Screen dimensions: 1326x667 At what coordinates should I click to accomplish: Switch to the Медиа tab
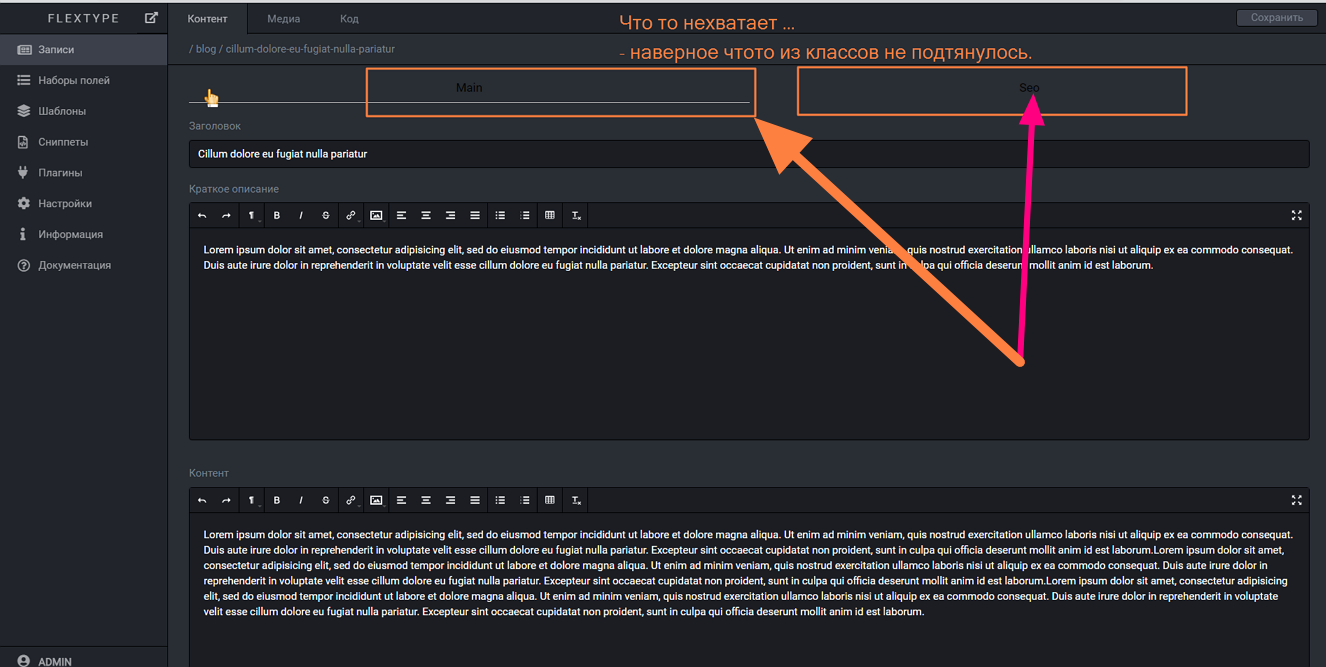pos(283,18)
